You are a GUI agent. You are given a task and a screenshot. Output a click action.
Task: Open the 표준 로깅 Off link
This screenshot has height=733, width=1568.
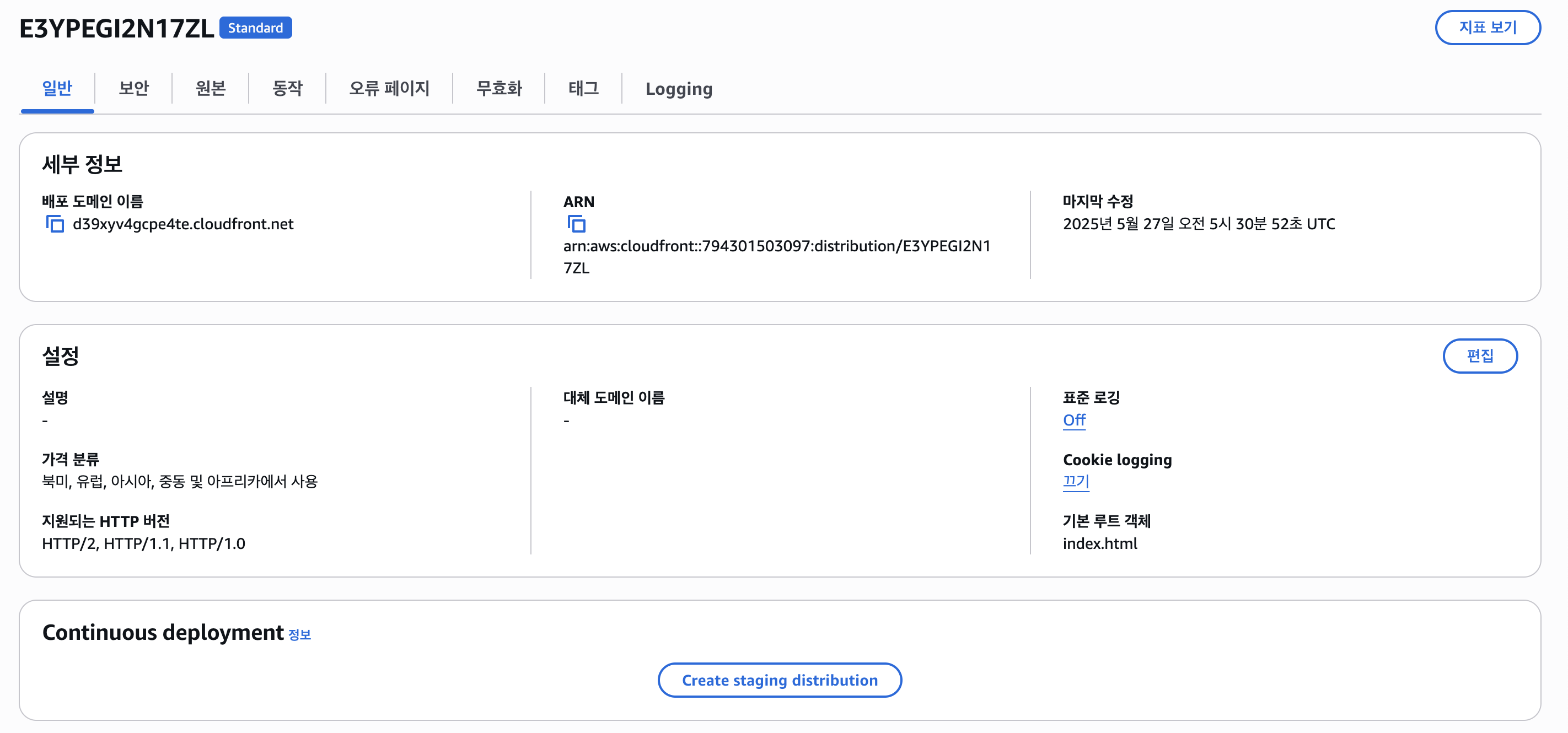pyautogui.click(x=1074, y=421)
